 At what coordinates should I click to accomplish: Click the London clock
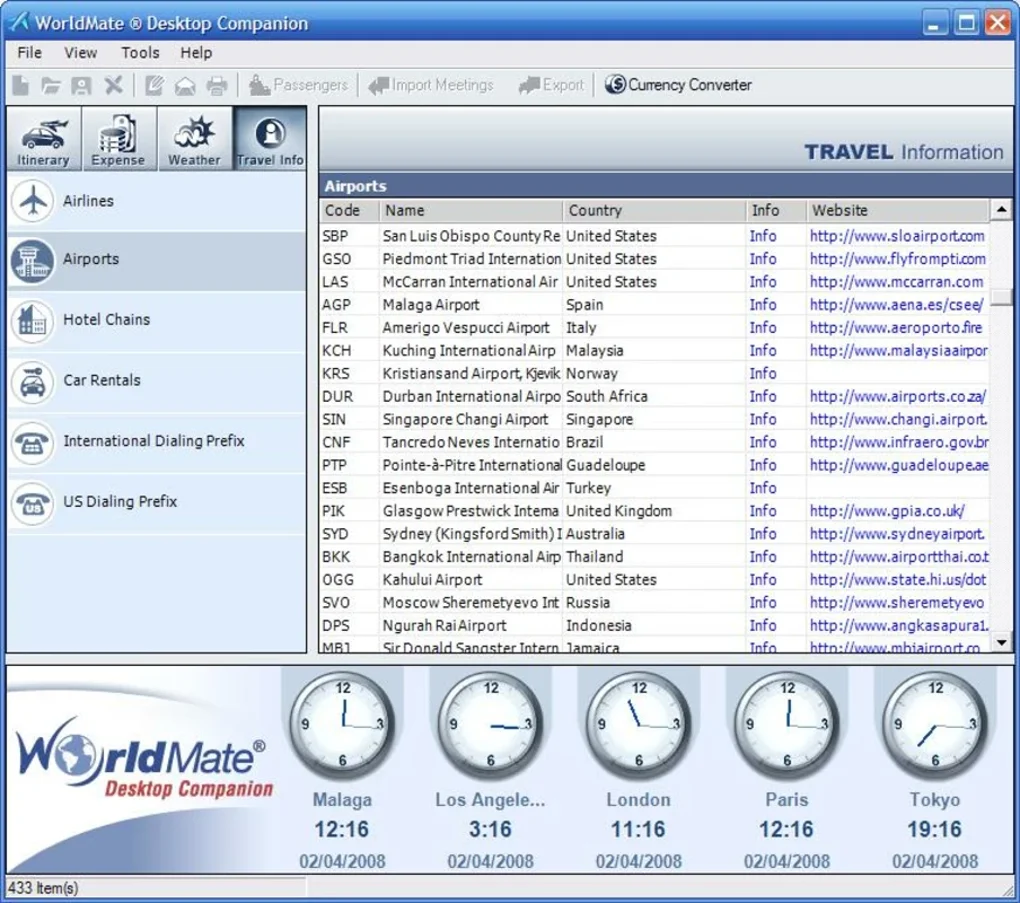pyautogui.click(x=639, y=724)
